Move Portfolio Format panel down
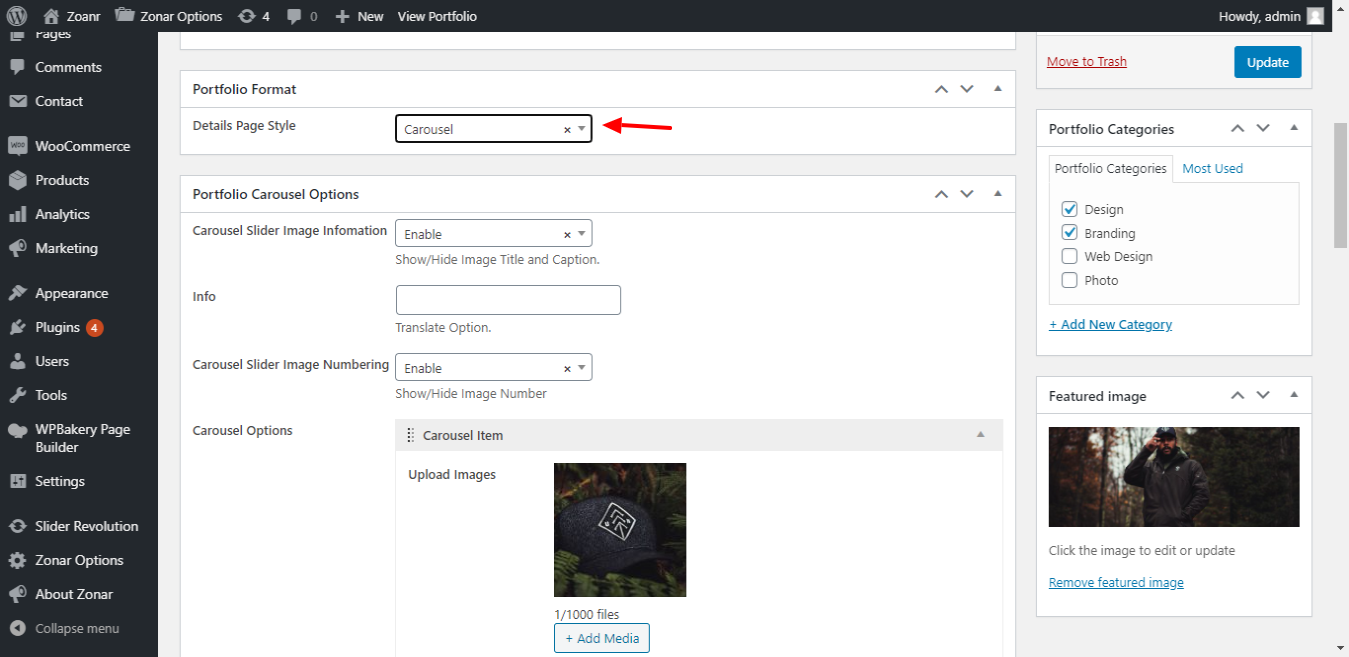1349x657 pixels. click(967, 89)
